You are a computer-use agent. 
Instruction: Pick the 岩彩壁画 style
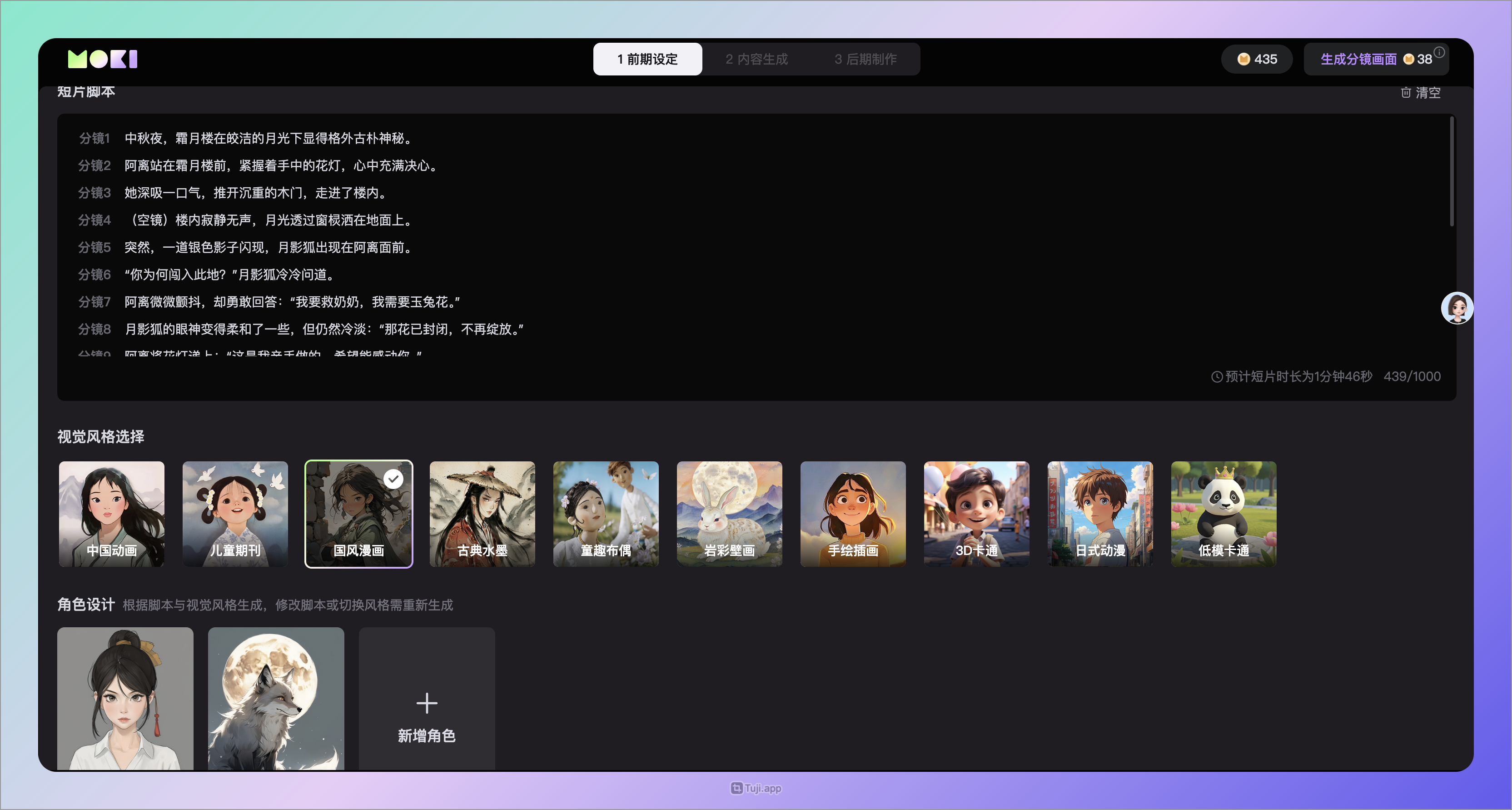(x=730, y=514)
